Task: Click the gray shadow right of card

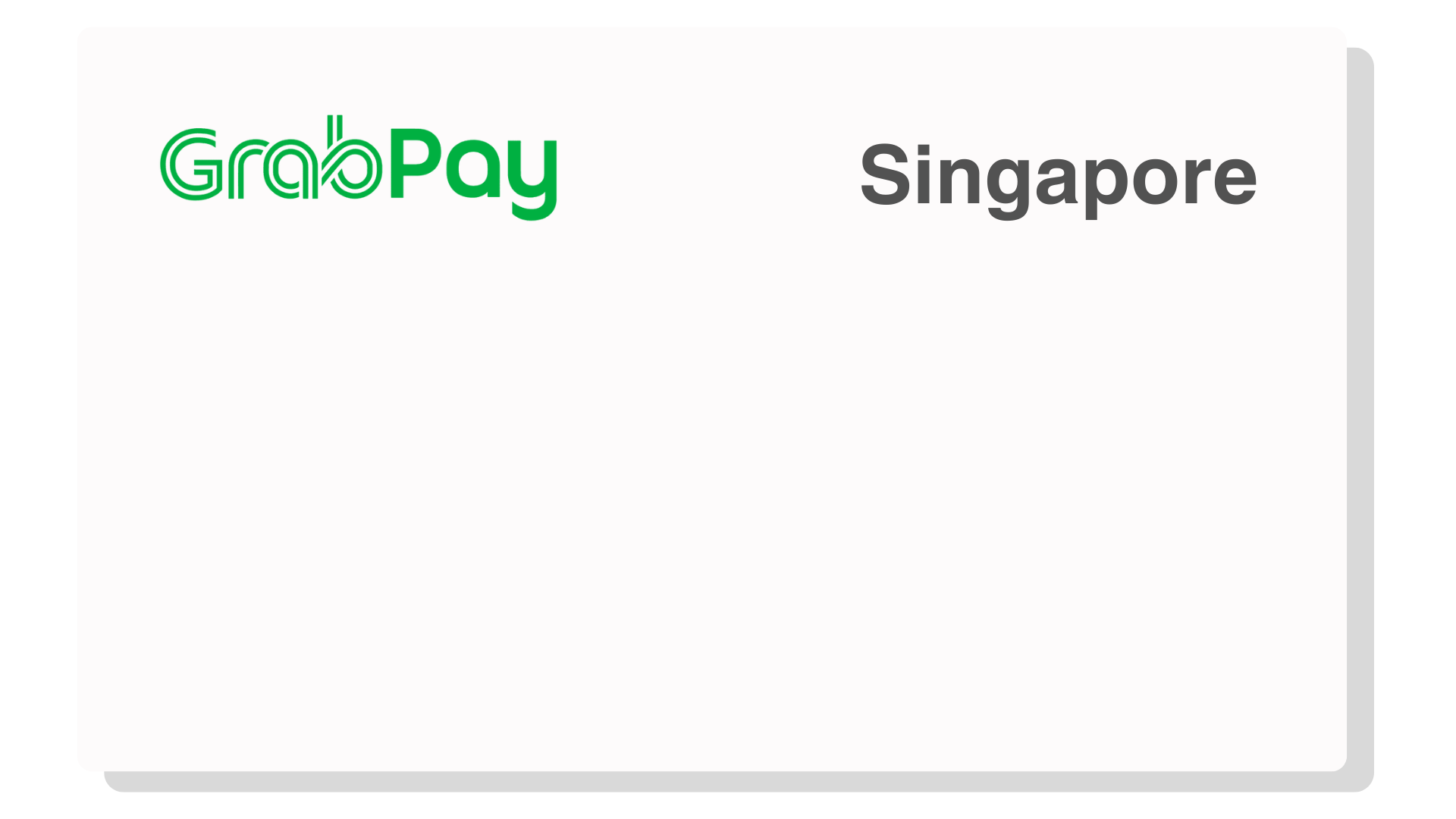Action: (1361, 409)
